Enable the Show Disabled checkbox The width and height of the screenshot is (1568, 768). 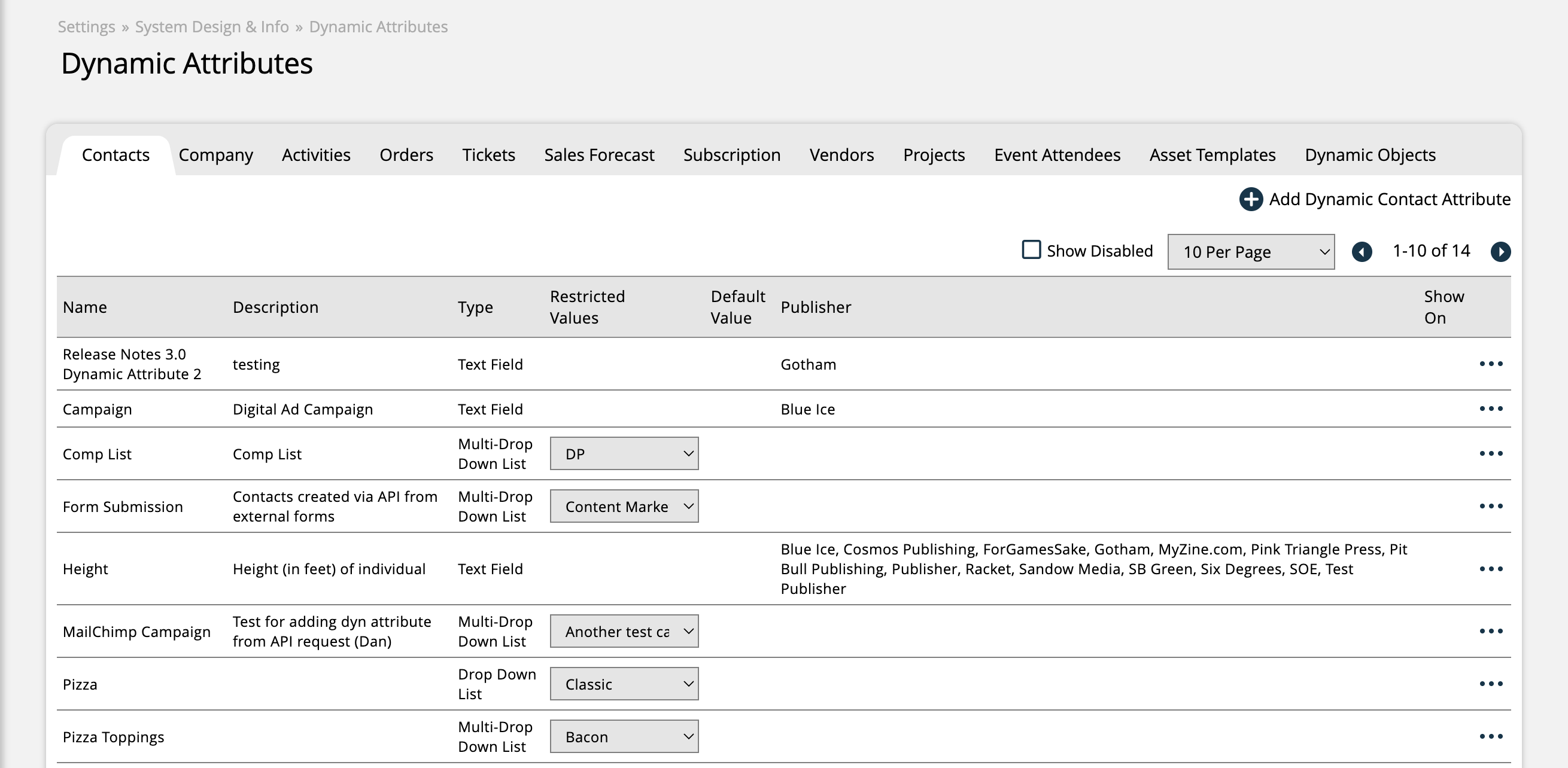(1031, 250)
